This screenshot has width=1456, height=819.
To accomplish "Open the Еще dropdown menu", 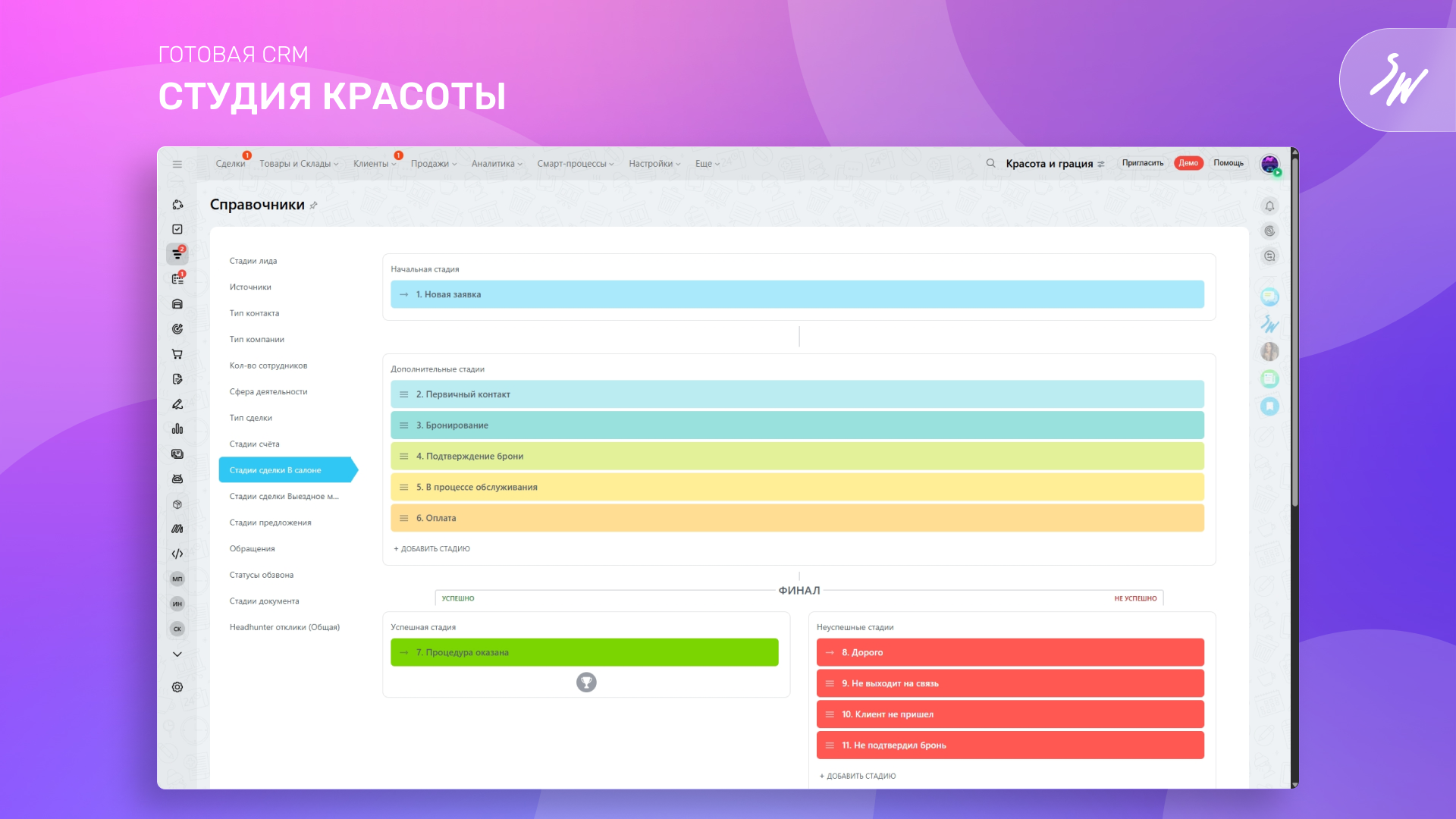I will (707, 164).
